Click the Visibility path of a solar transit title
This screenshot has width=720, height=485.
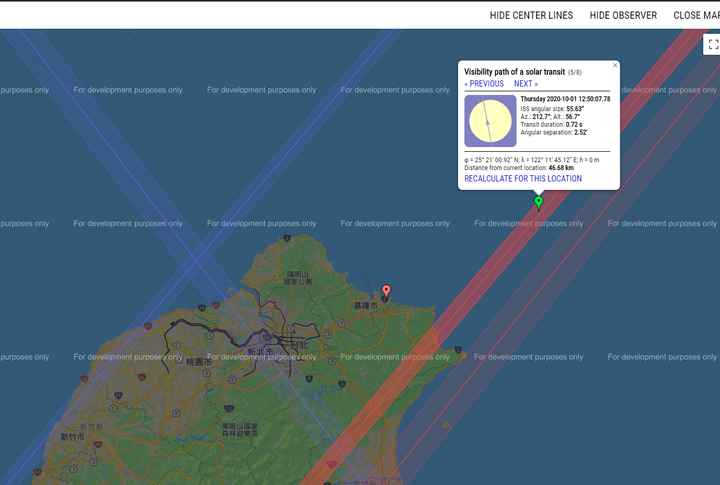click(514, 72)
